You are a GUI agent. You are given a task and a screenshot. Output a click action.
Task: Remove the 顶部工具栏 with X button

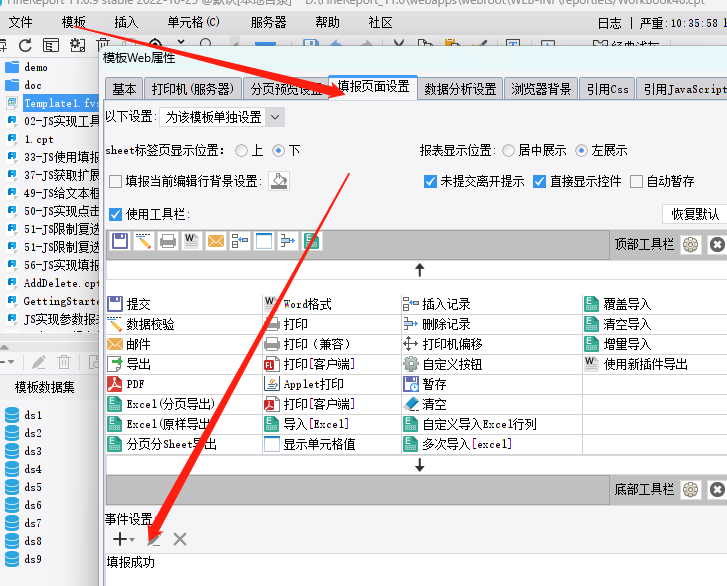click(x=717, y=244)
